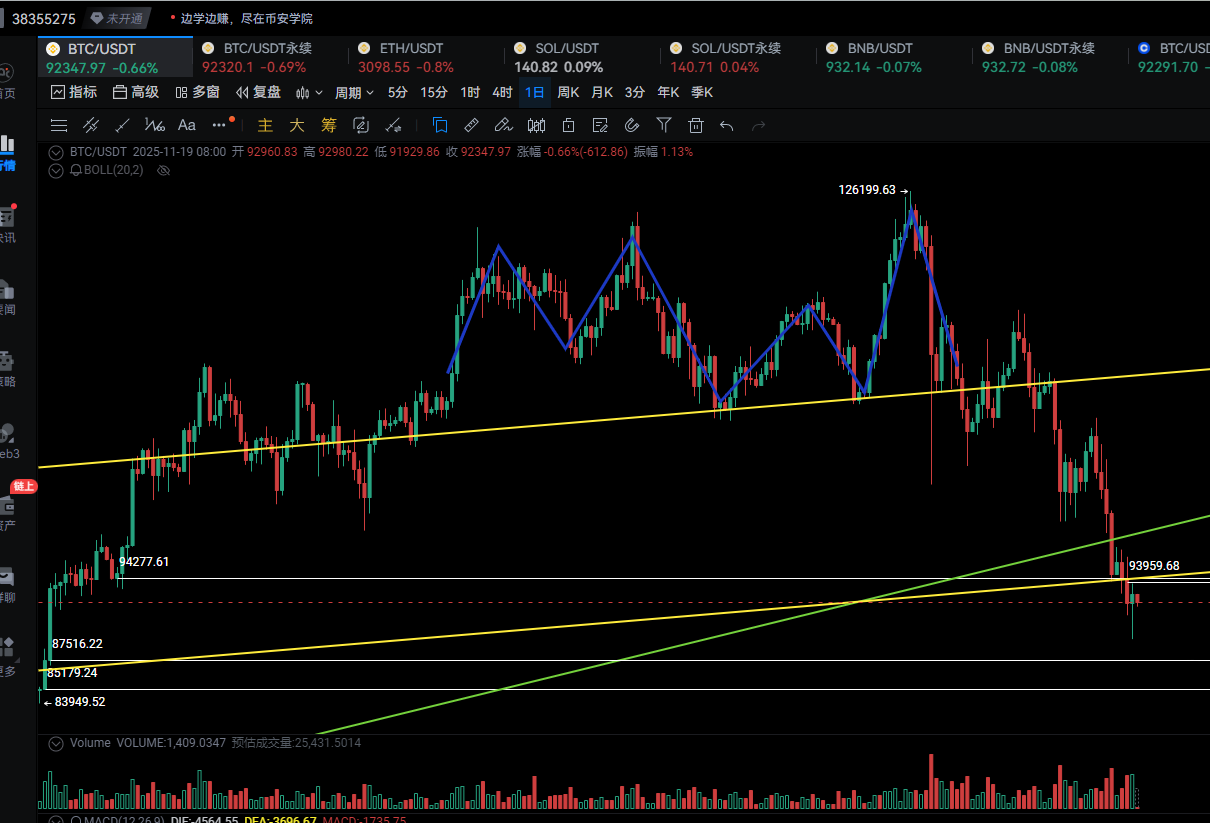Toggle the 主 main-force indicator
Image resolution: width=1210 pixels, height=823 pixels.
[x=265, y=125]
